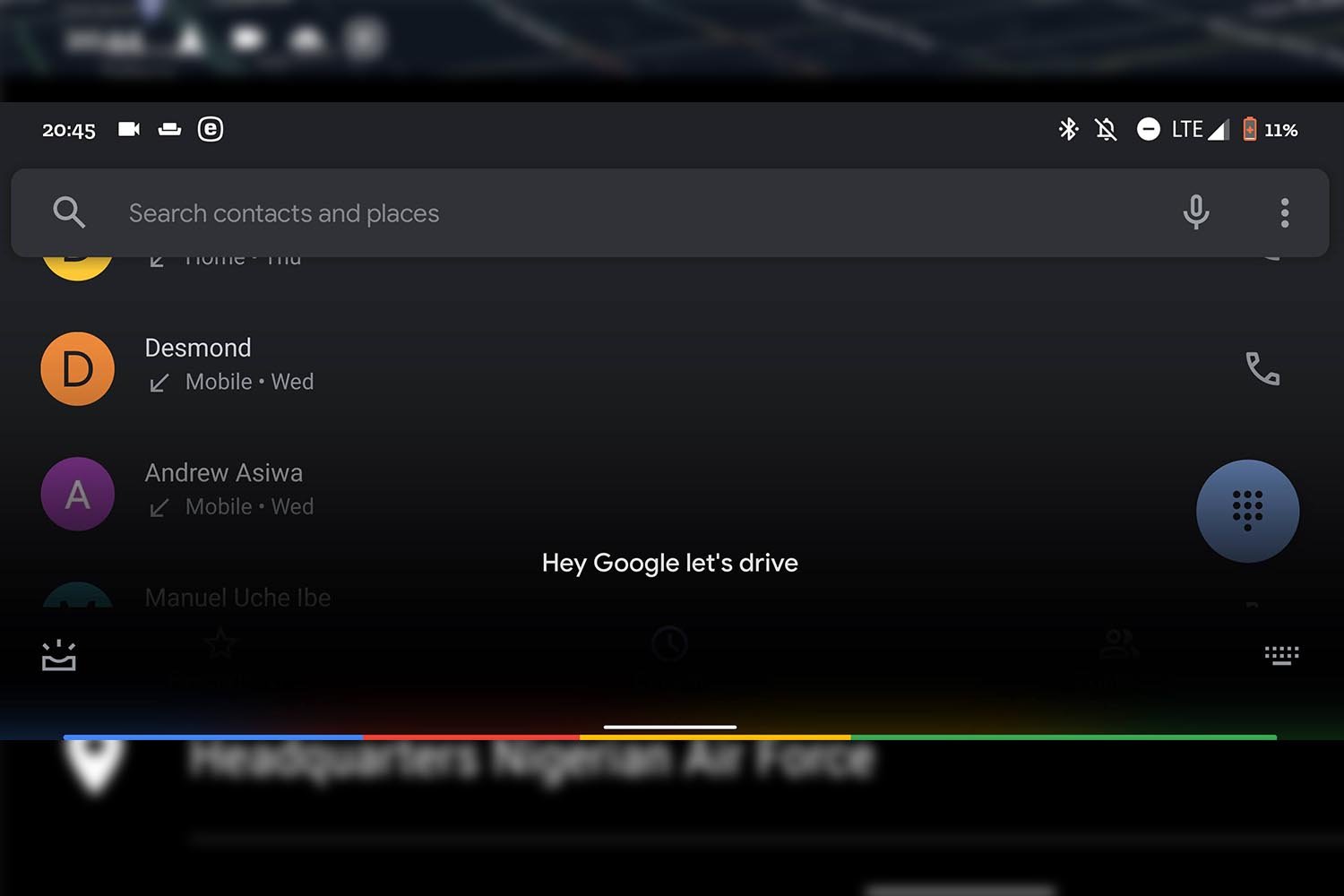Open the dial pad floating button
The height and width of the screenshot is (896, 1344).
point(1247,511)
